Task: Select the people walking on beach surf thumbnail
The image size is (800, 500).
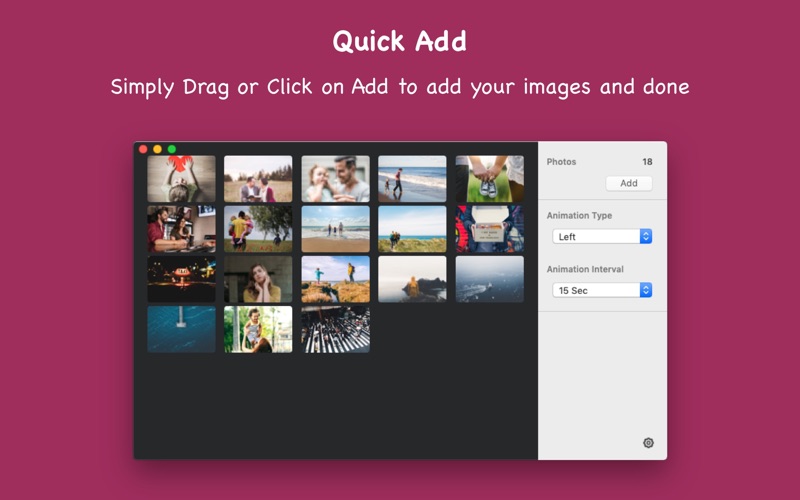Action: click(412, 179)
